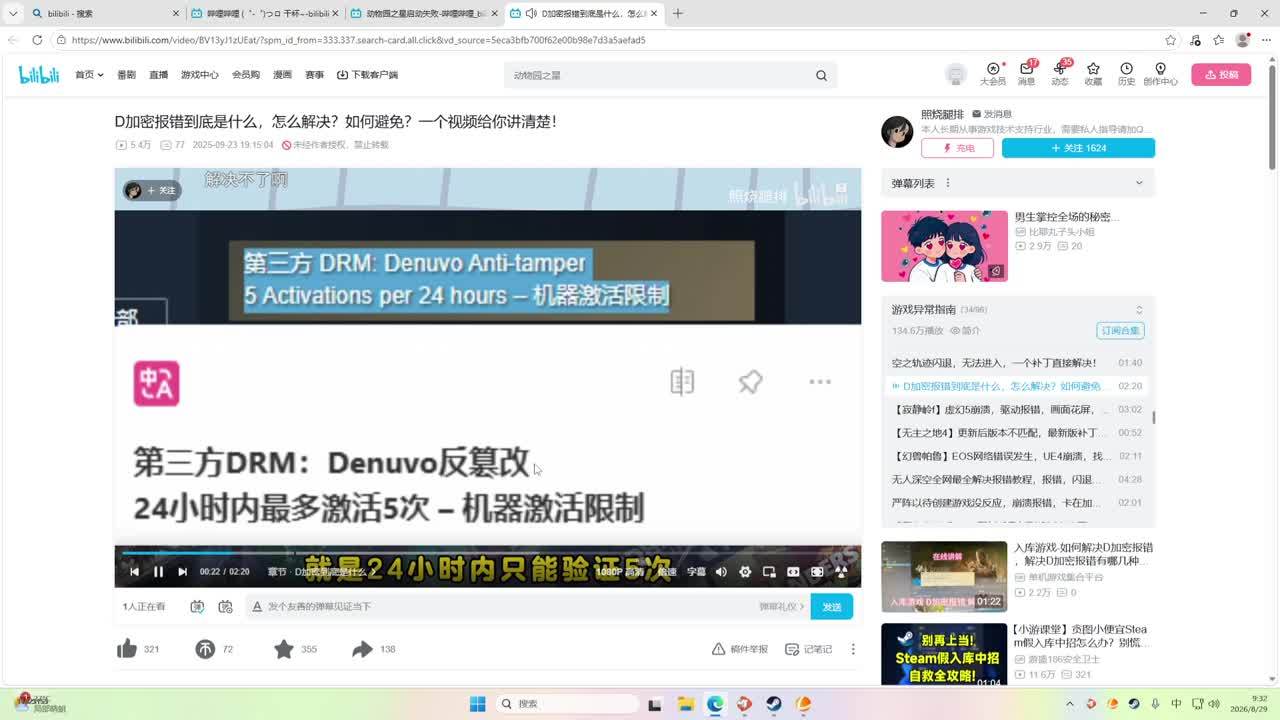Click the 下载客户端 download link

pyautogui.click(x=367, y=75)
